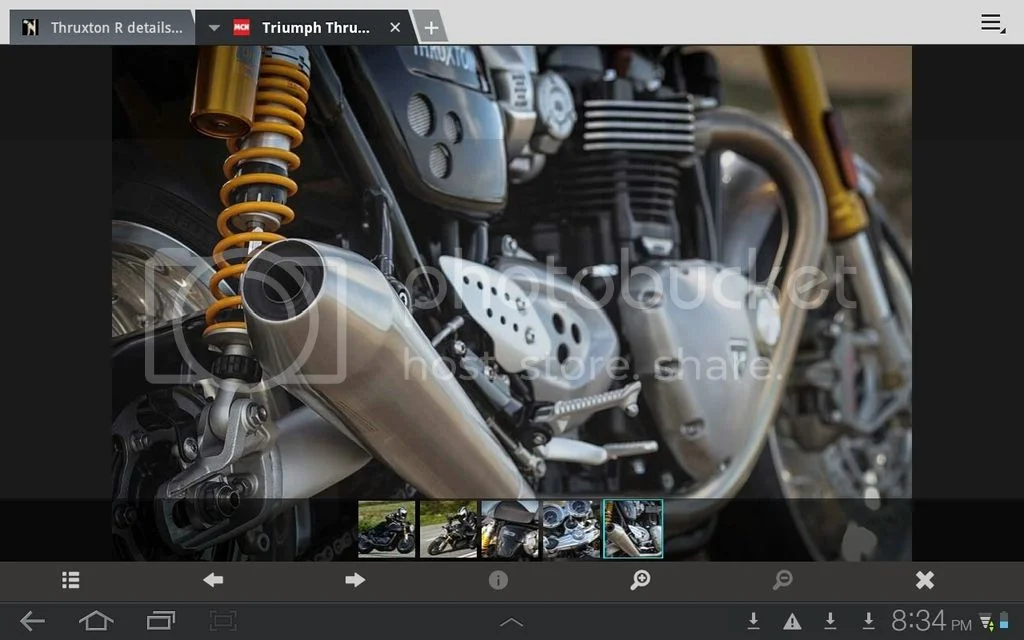Image resolution: width=1024 pixels, height=640 pixels.
Task: Select the first motorcycle thumbnail
Action: click(x=387, y=528)
